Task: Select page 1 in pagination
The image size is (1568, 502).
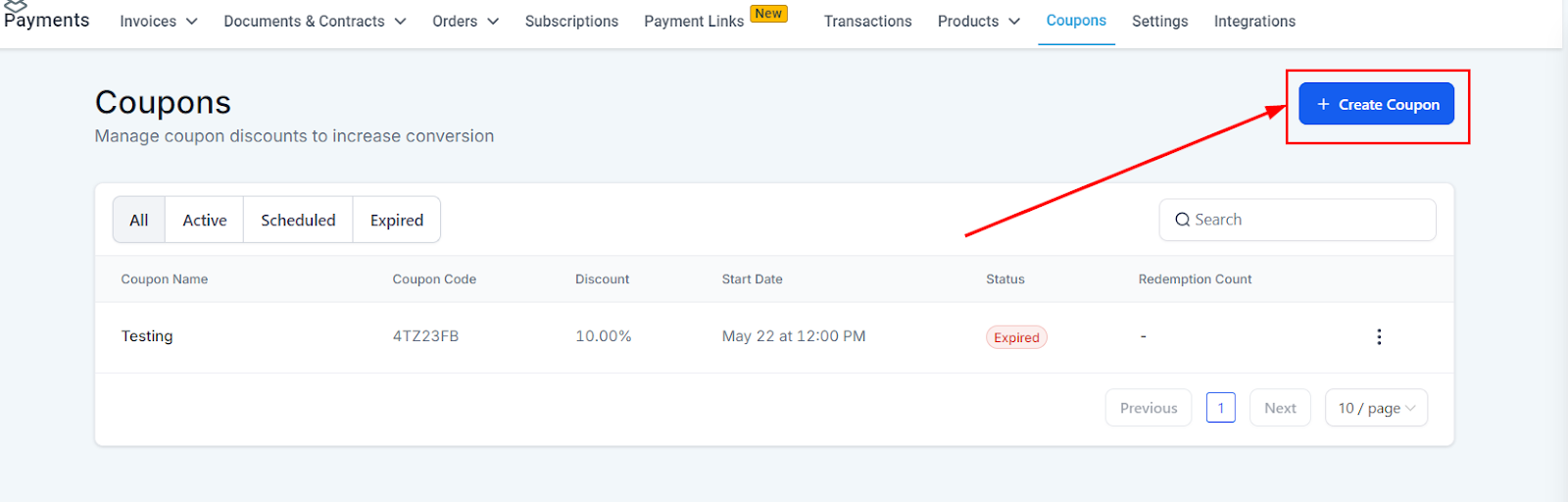Action: tap(1221, 408)
